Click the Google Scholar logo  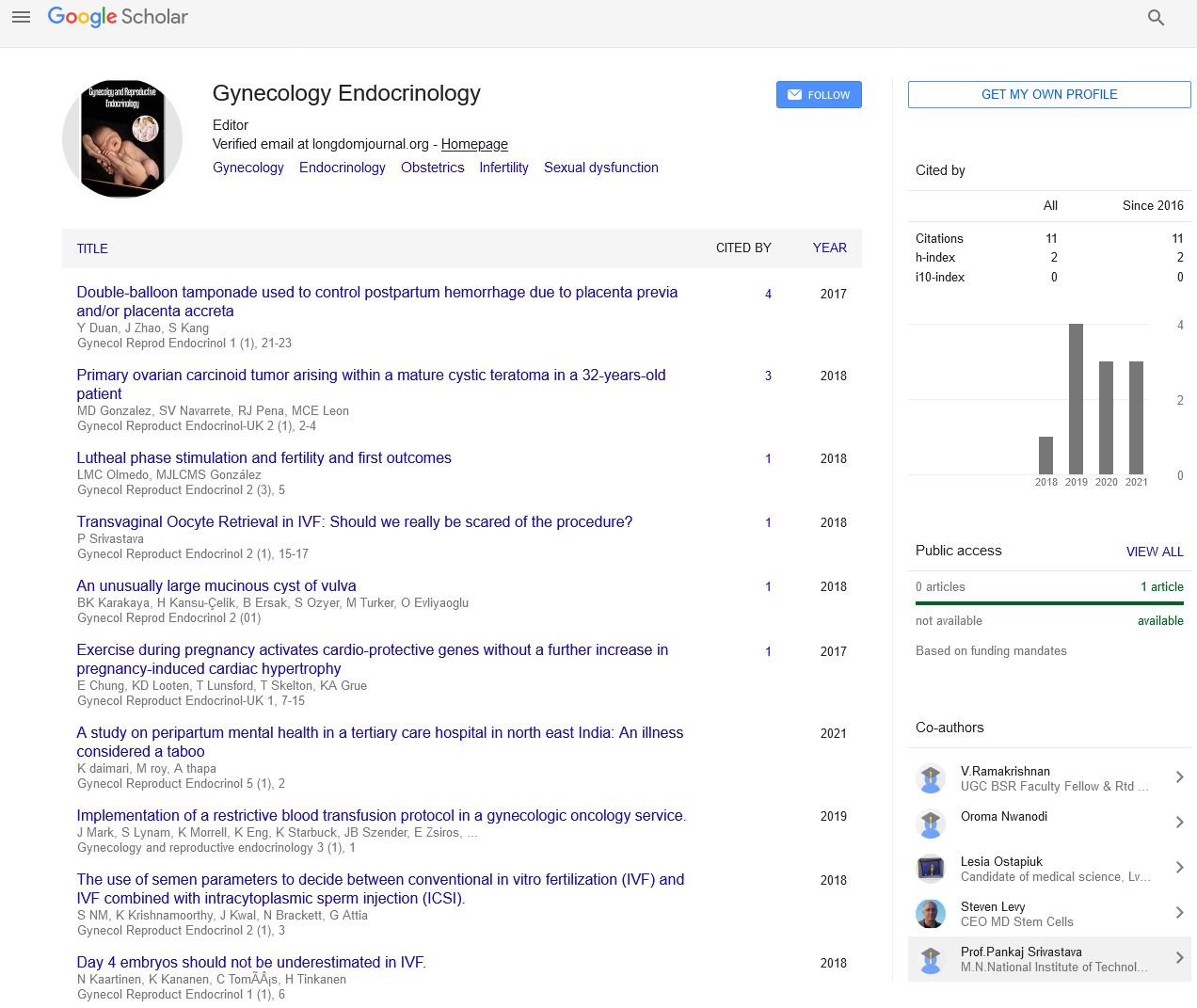118,17
